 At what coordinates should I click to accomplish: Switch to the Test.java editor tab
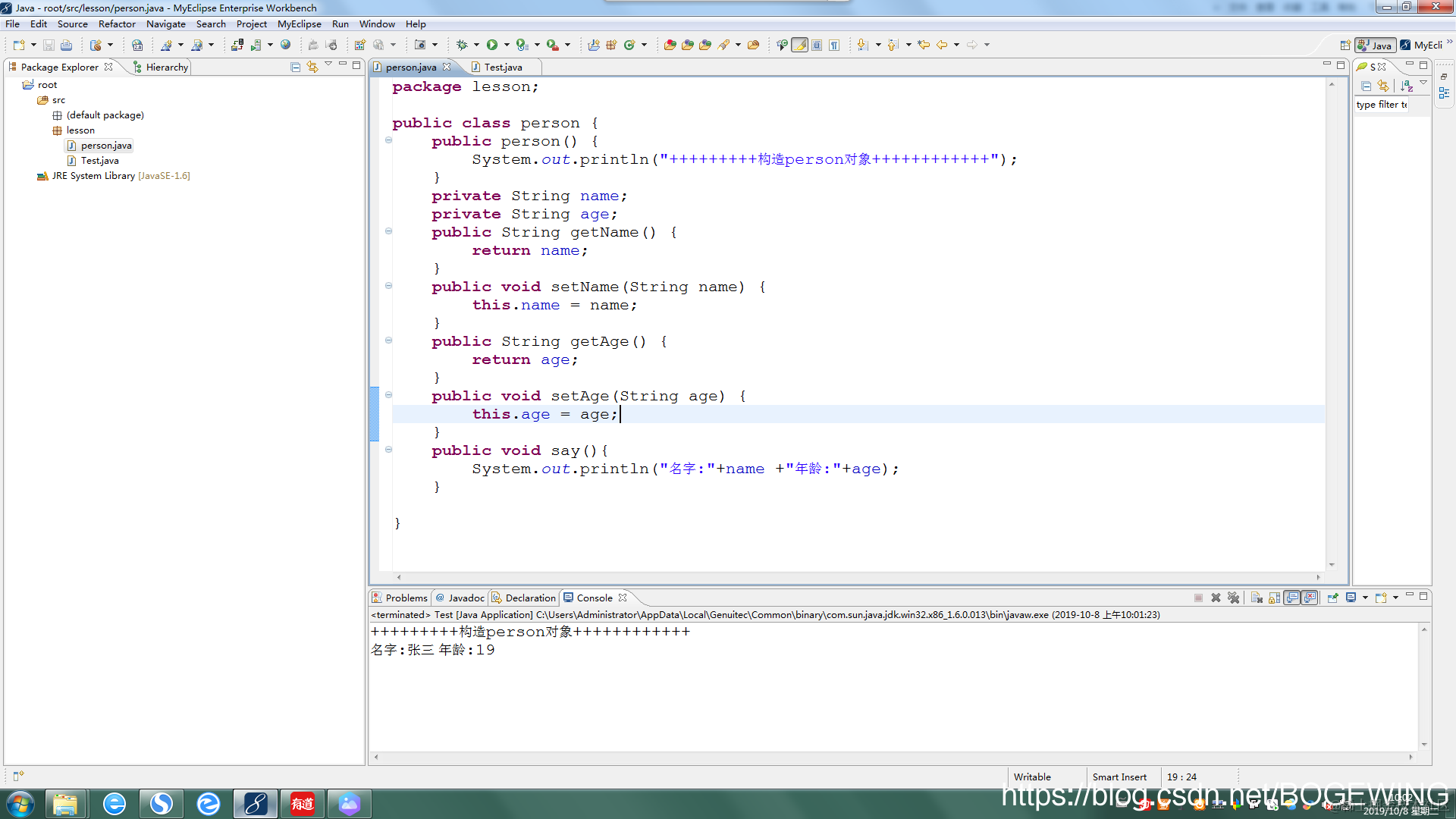tap(502, 67)
